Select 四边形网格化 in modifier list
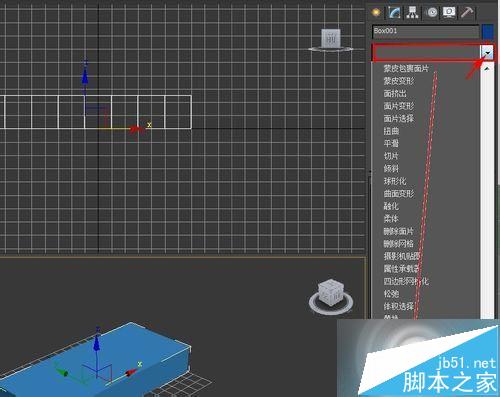500x397 pixels. [x=406, y=281]
